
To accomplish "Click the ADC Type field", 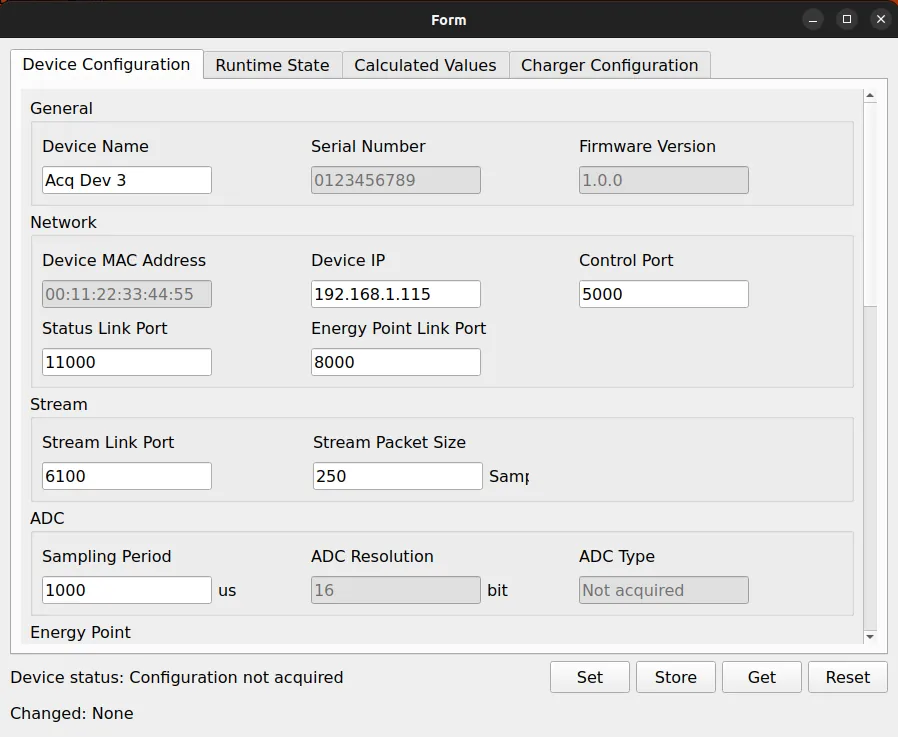I will pyautogui.click(x=664, y=590).
